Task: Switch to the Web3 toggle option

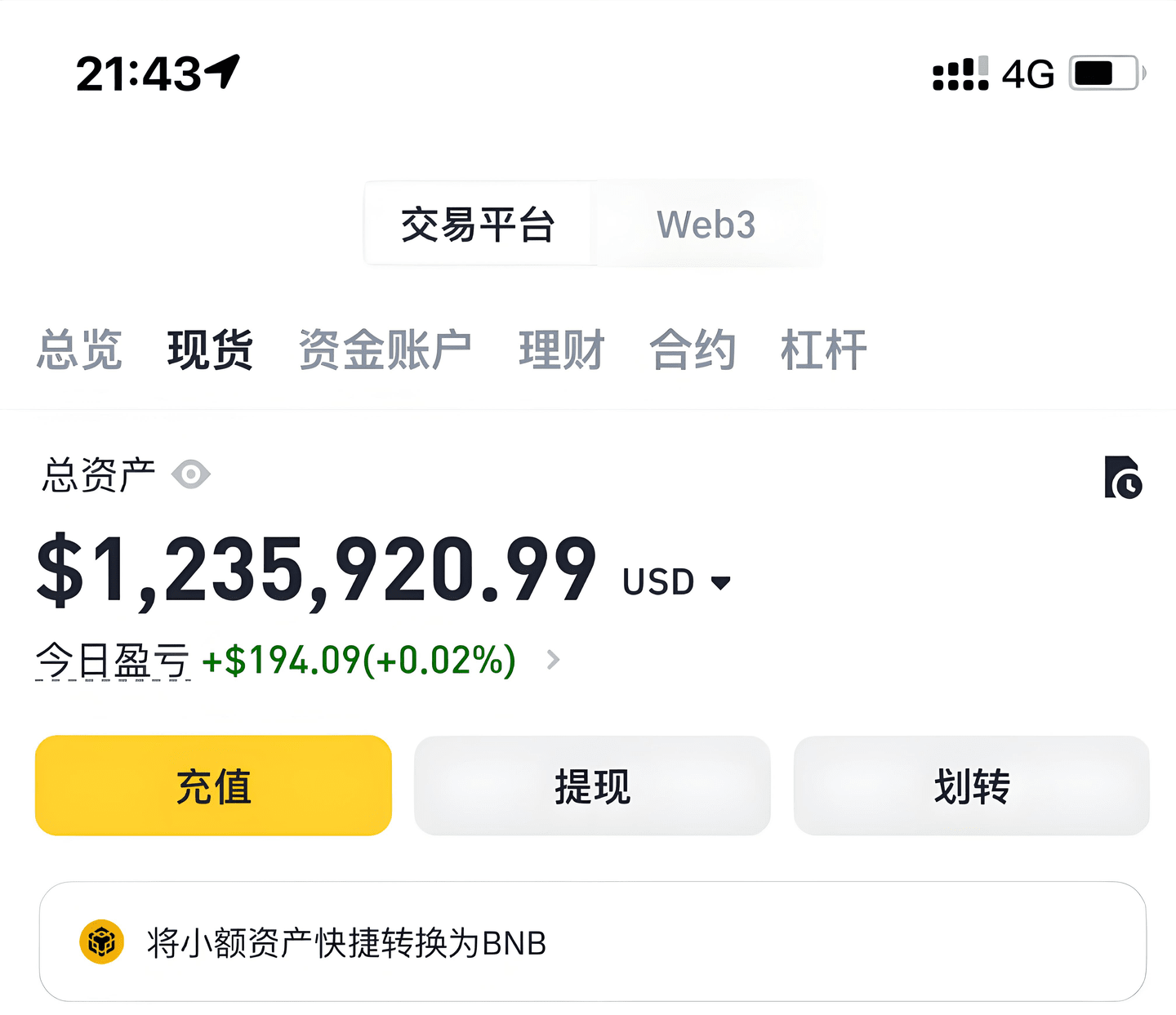Action: pyautogui.click(x=706, y=225)
